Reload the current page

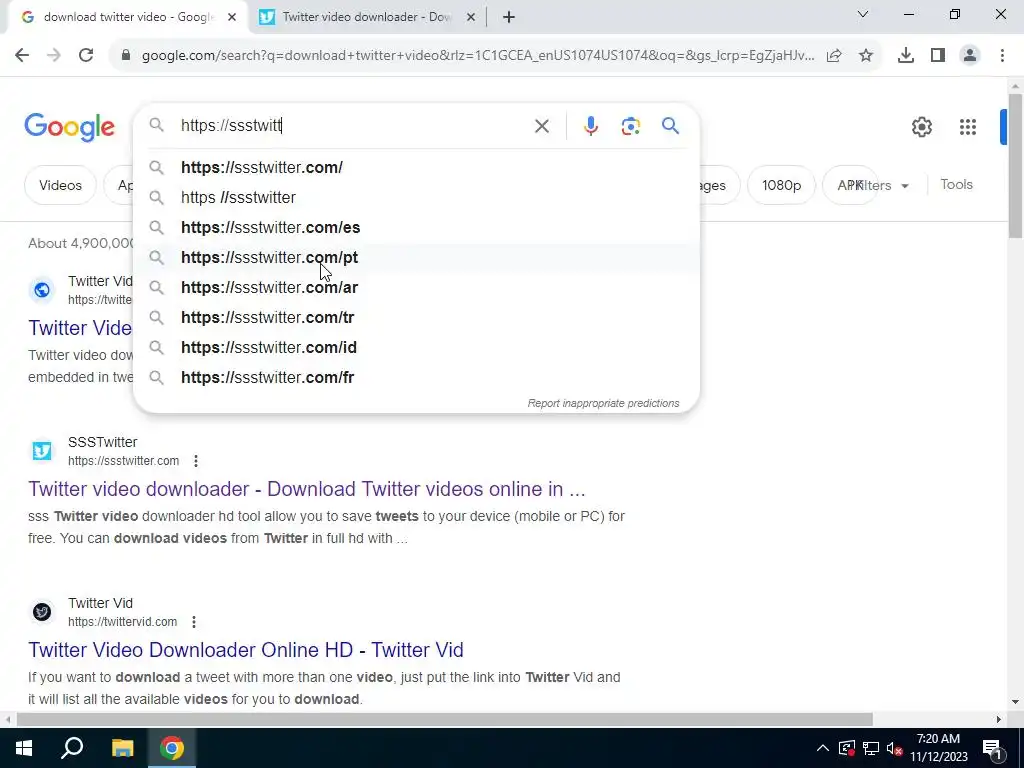tap(86, 55)
